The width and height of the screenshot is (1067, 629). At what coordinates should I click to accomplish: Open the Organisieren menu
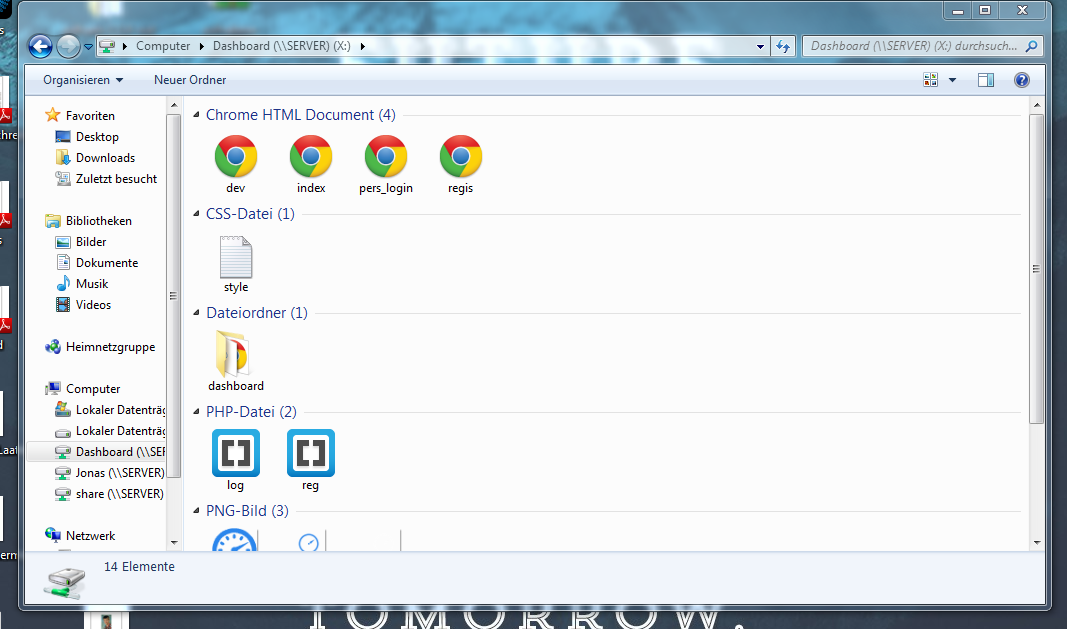point(83,80)
